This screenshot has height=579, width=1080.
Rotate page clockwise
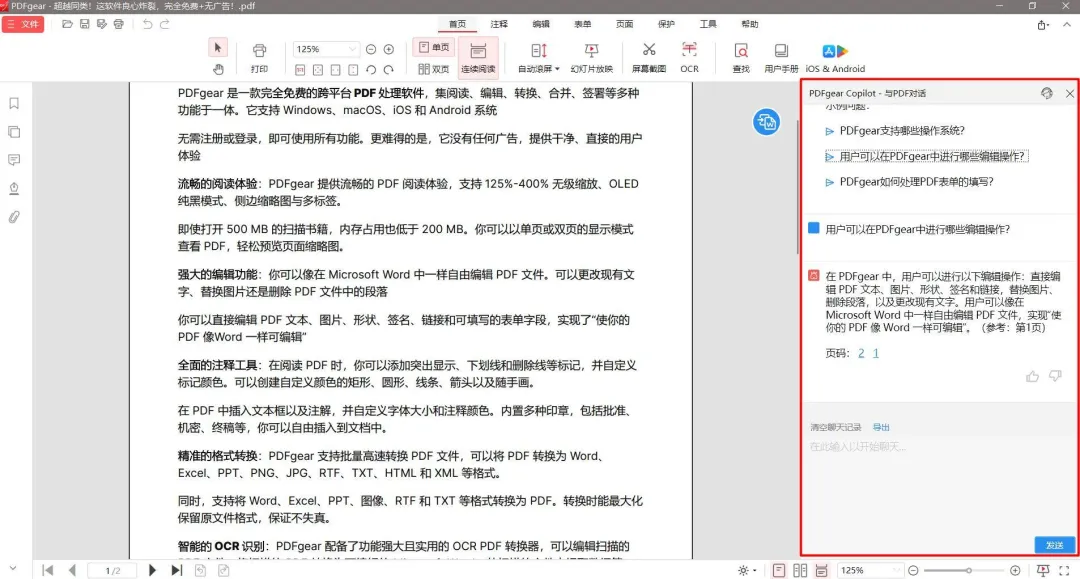[x=388, y=70]
